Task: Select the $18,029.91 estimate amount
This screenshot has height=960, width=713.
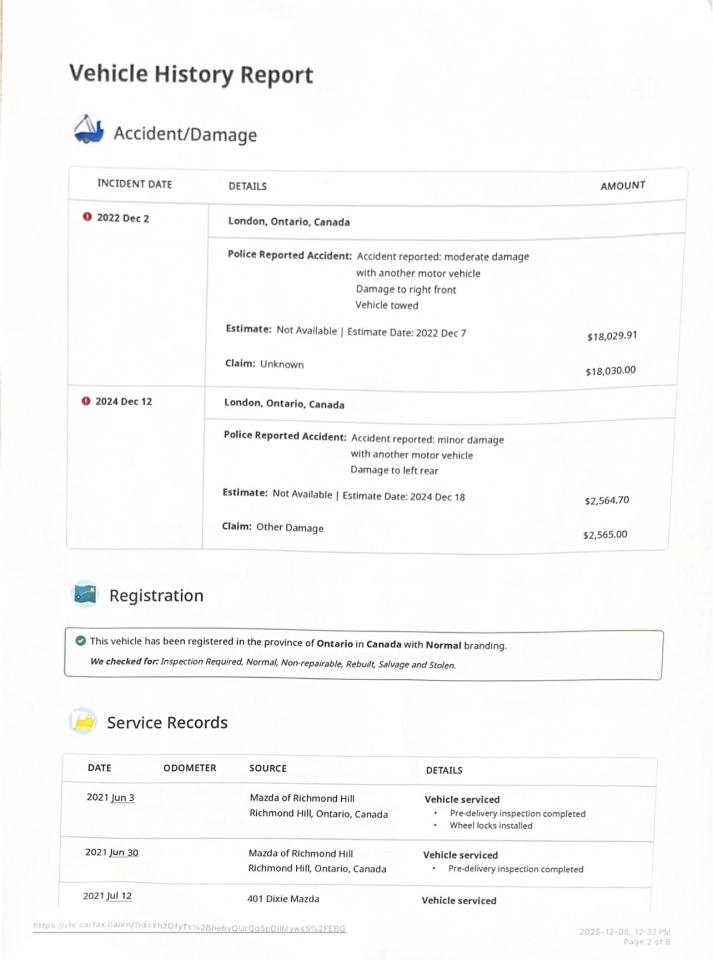Action: (612, 336)
